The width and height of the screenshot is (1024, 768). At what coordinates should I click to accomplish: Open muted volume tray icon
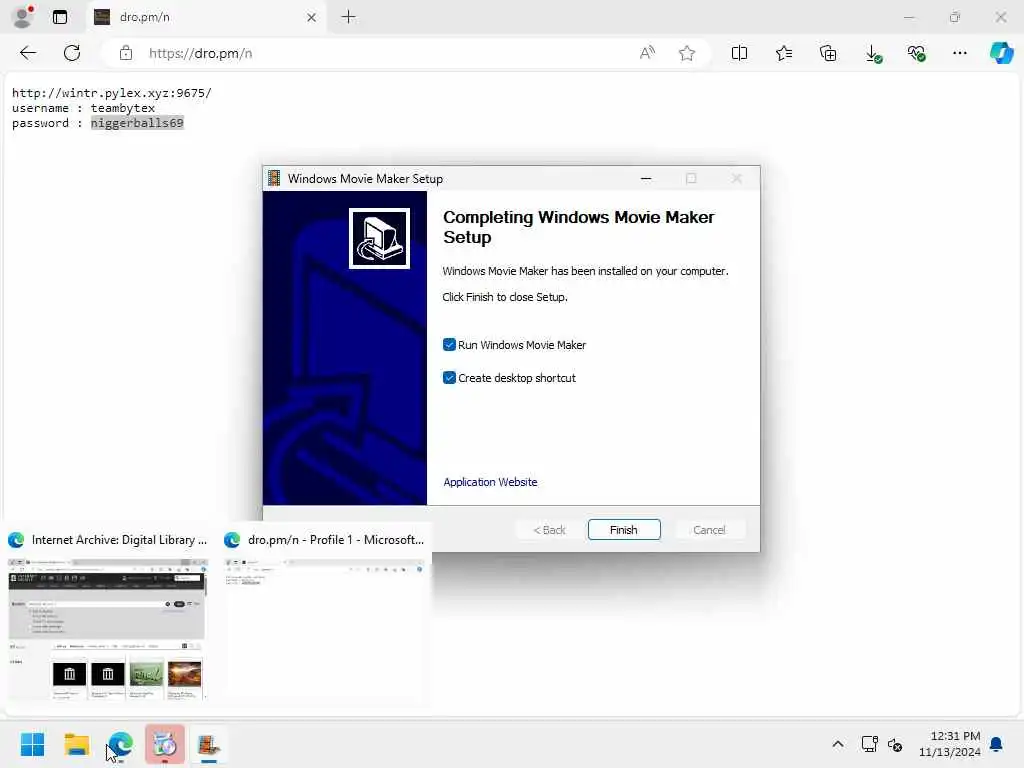coord(895,744)
